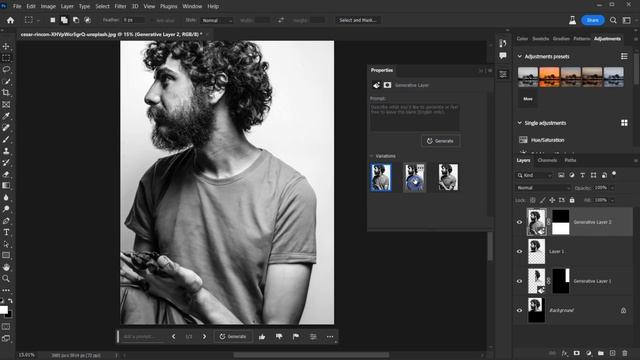Hide the Layer 1 layer

click(x=520, y=251)
